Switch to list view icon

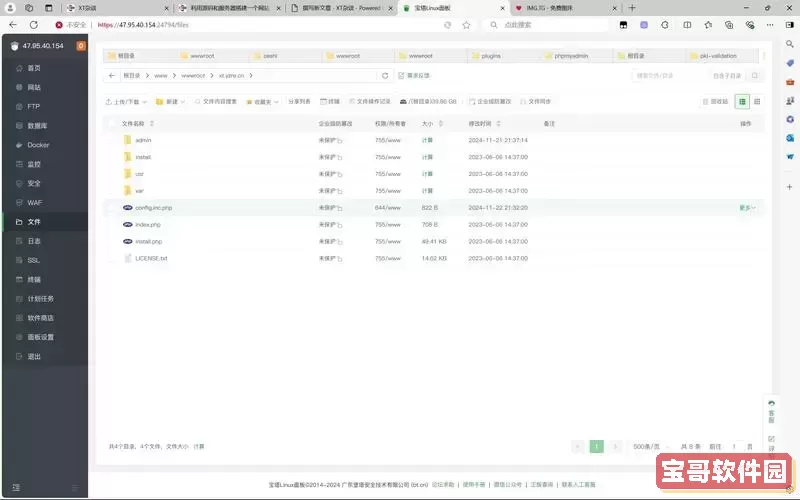coord(742,102)
